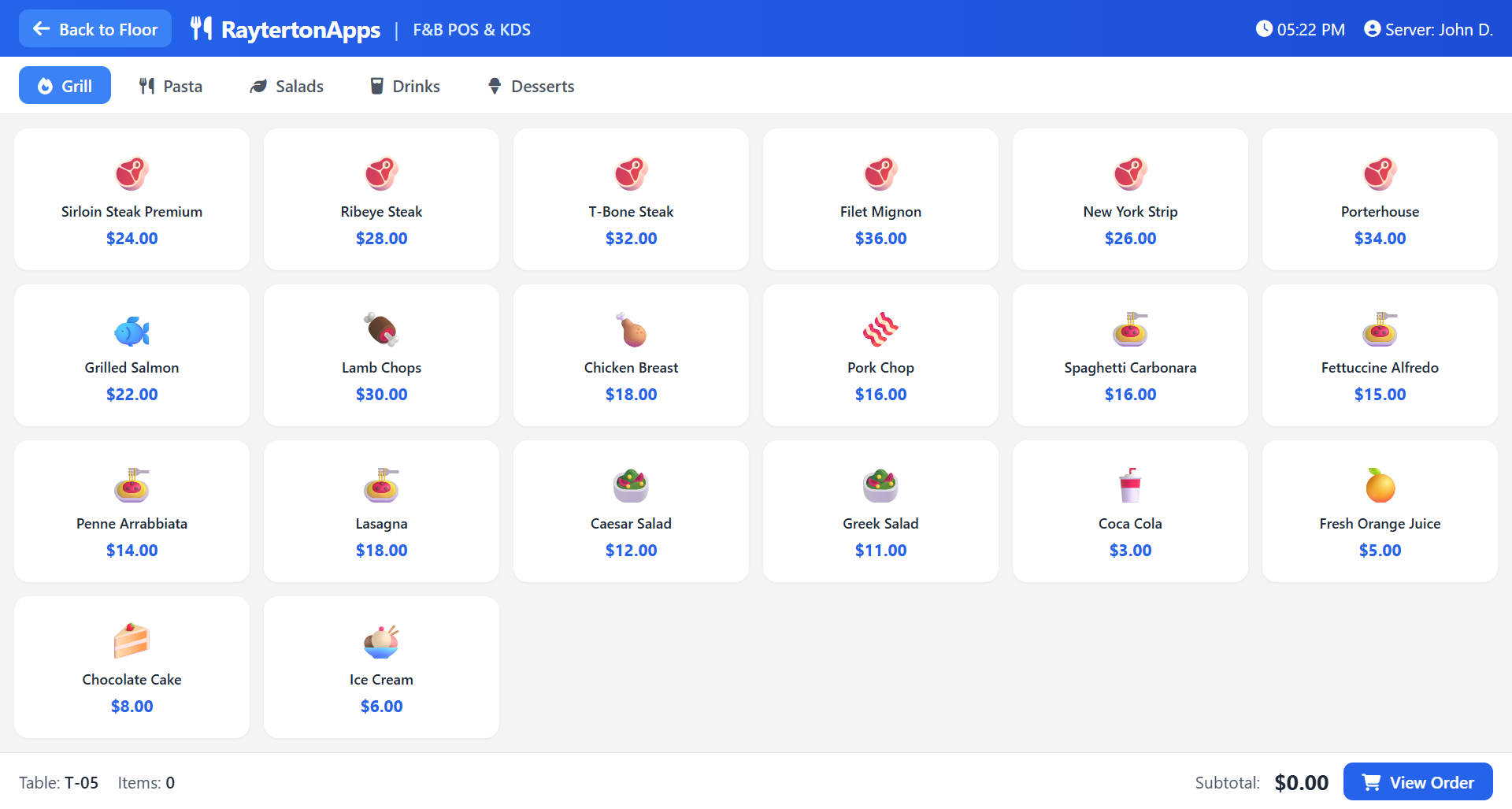The width and height of the screenshot is (1512, 809).
Task: Select the Grilled Salmon menu card
Action: click(x=132, y=354)
